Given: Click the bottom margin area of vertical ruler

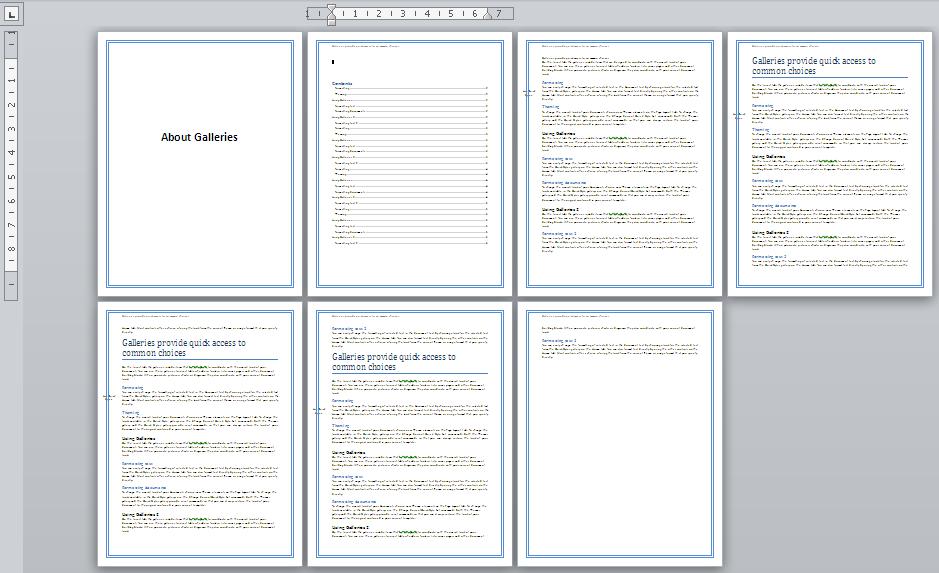Looking at the screenshot, I should click(12, 284).
